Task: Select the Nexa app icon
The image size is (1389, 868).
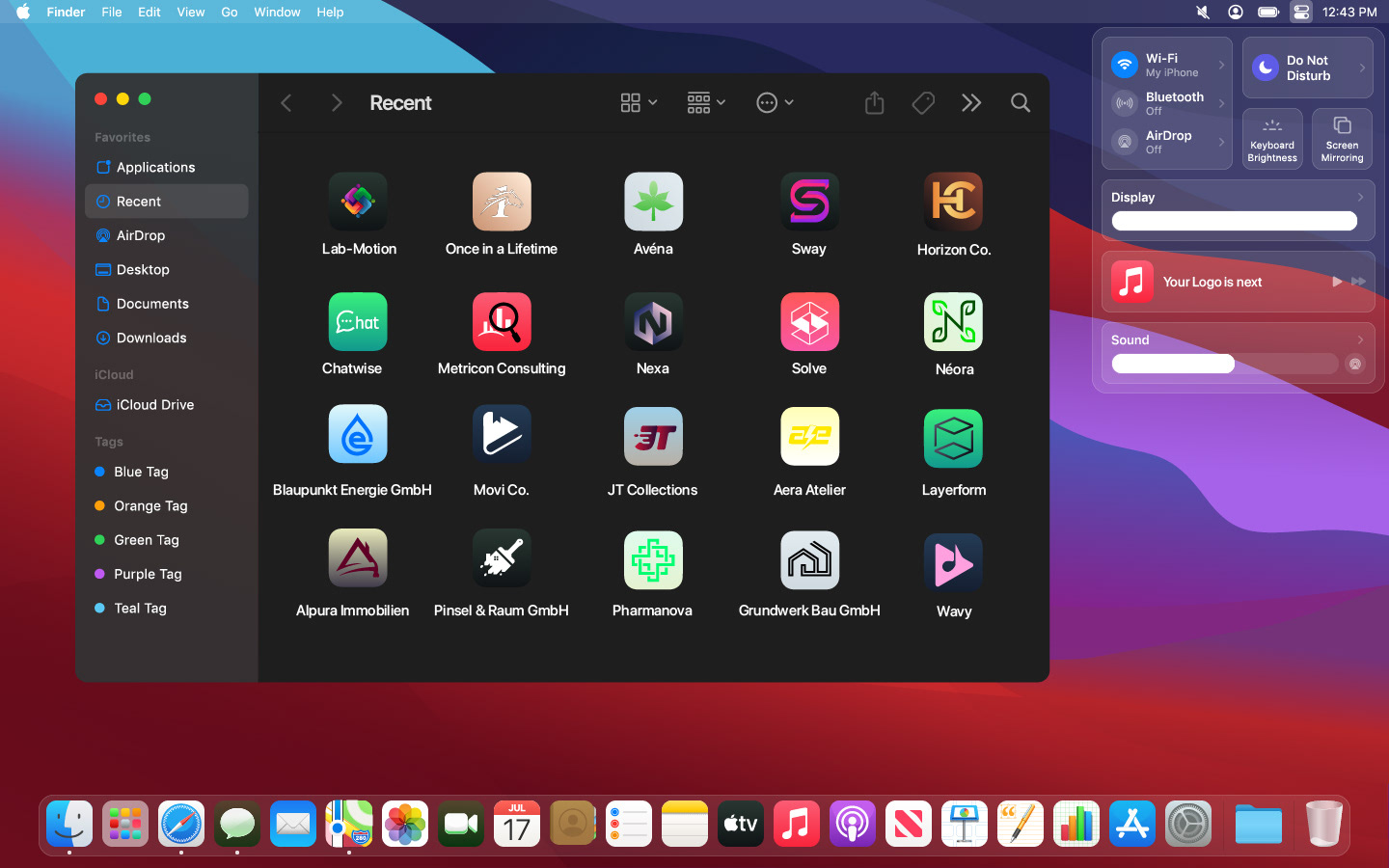Action: (653, 321)
